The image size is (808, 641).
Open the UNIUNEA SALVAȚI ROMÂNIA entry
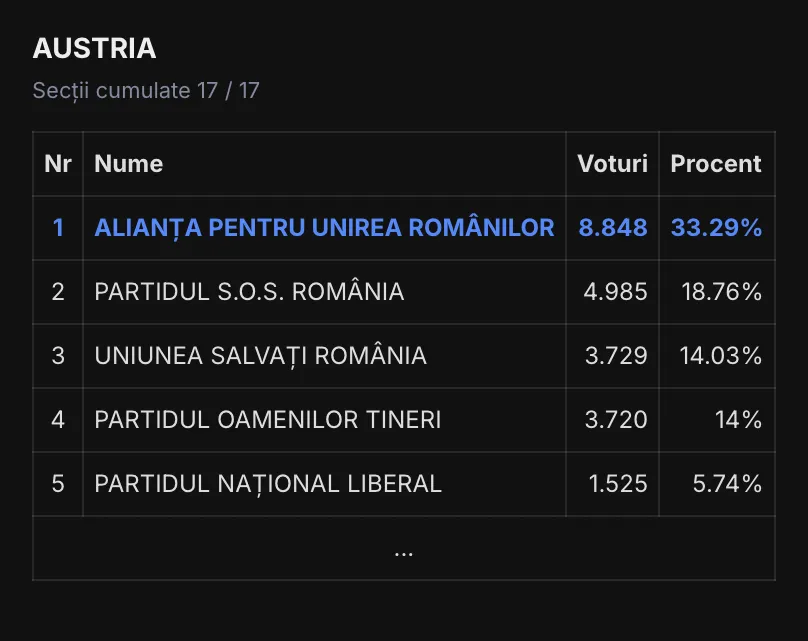coord(260,356)
